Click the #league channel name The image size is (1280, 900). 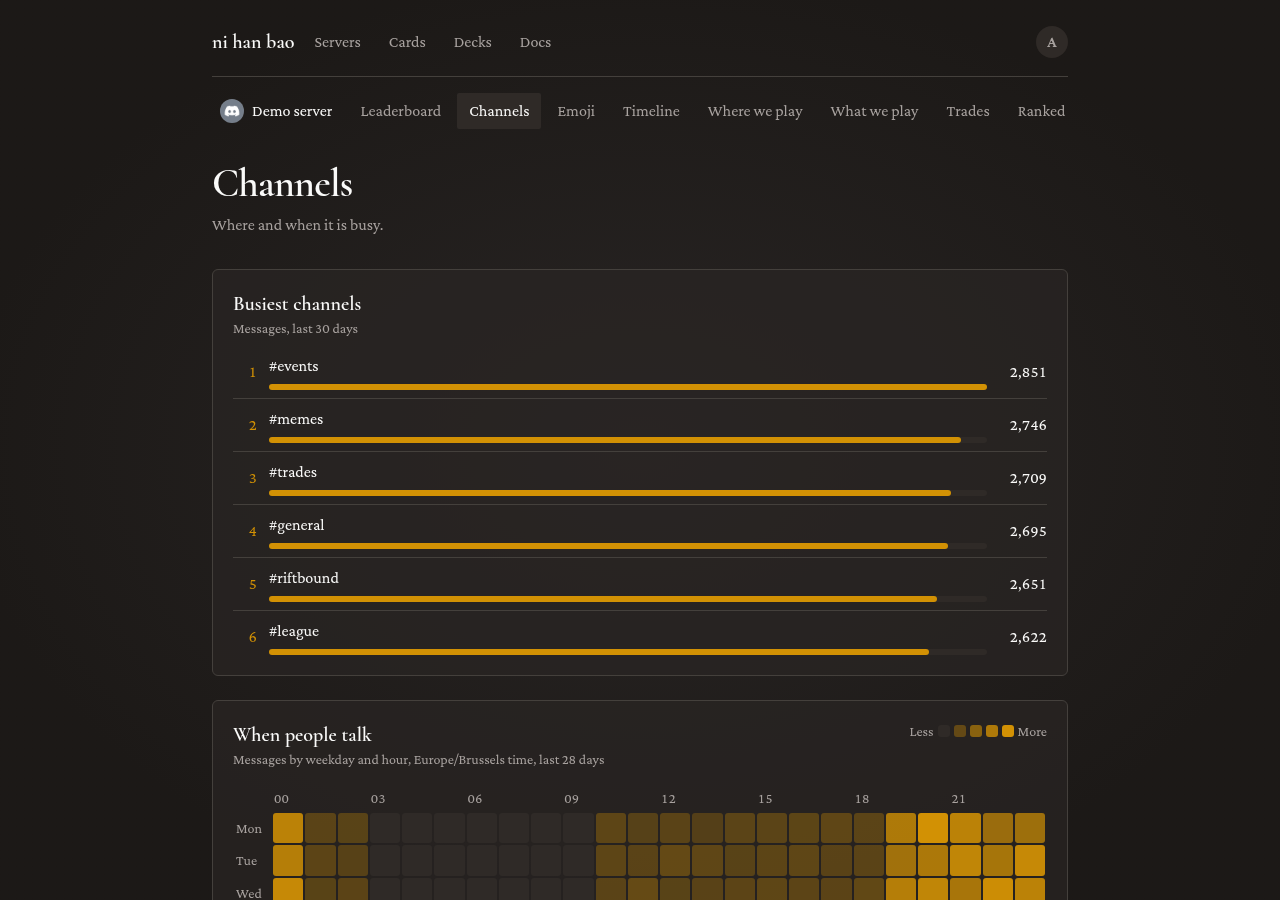pyautogui.click(x=294, y=631)
